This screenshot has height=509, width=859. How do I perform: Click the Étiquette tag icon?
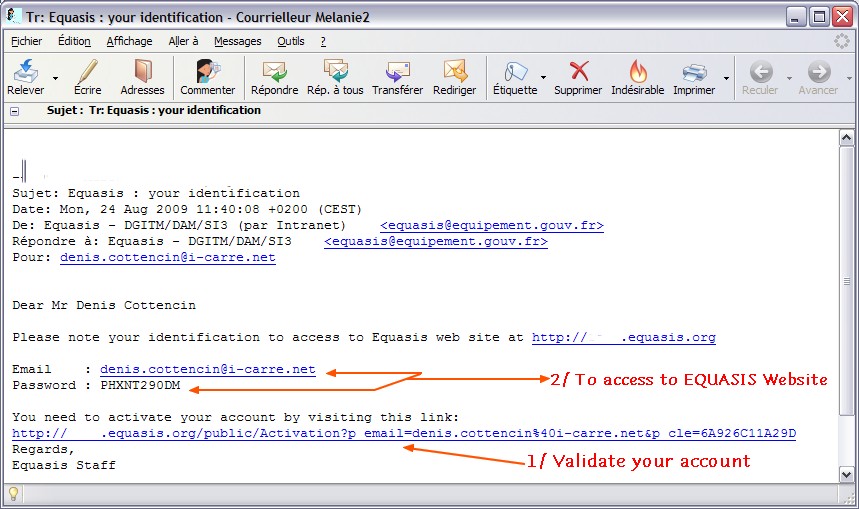pyautogui.click(x=515, y=77)
